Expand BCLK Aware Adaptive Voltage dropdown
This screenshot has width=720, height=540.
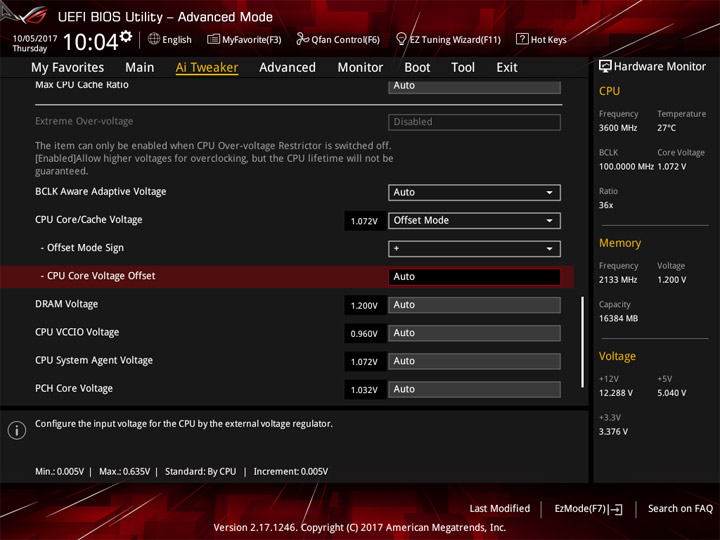click(474, 192)
